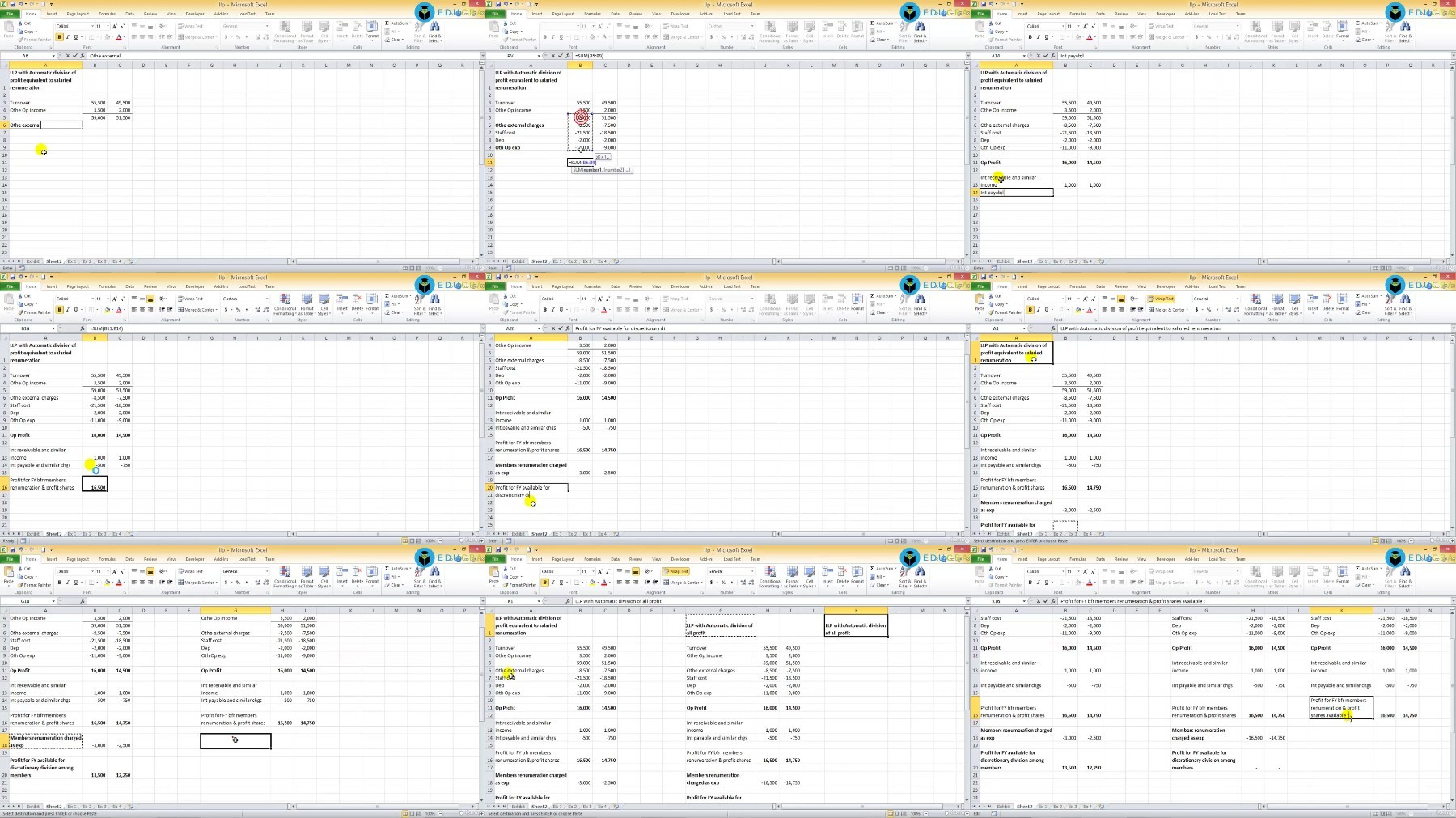
Task: Click Decrease Indent in the window with Name Box K1
Action: coord(647,582)
